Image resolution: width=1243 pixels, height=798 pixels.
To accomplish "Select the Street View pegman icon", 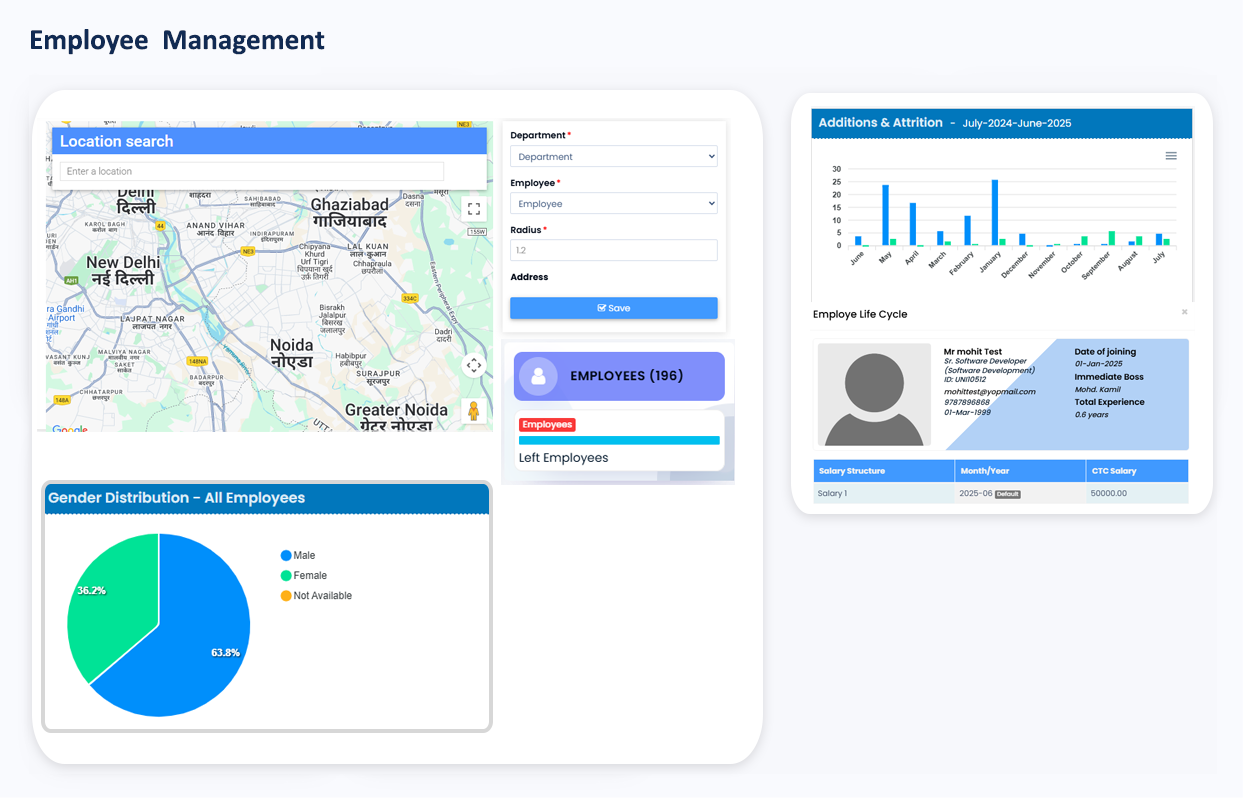I will 474,411.
